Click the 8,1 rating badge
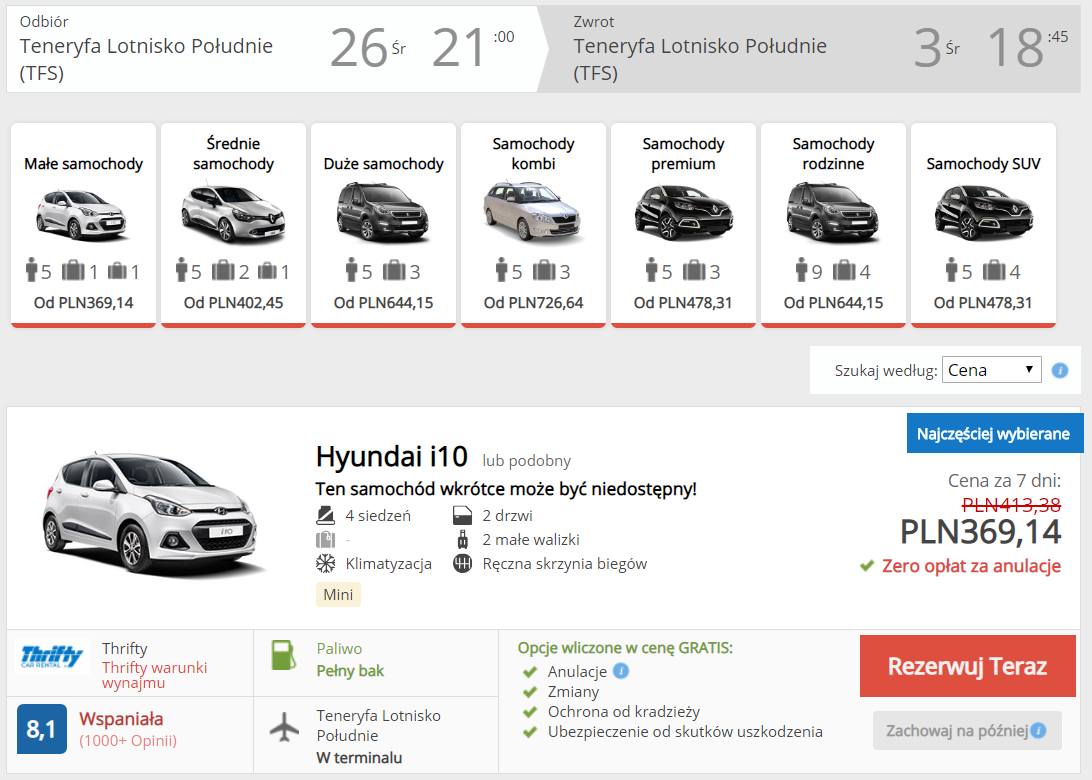 42,729
